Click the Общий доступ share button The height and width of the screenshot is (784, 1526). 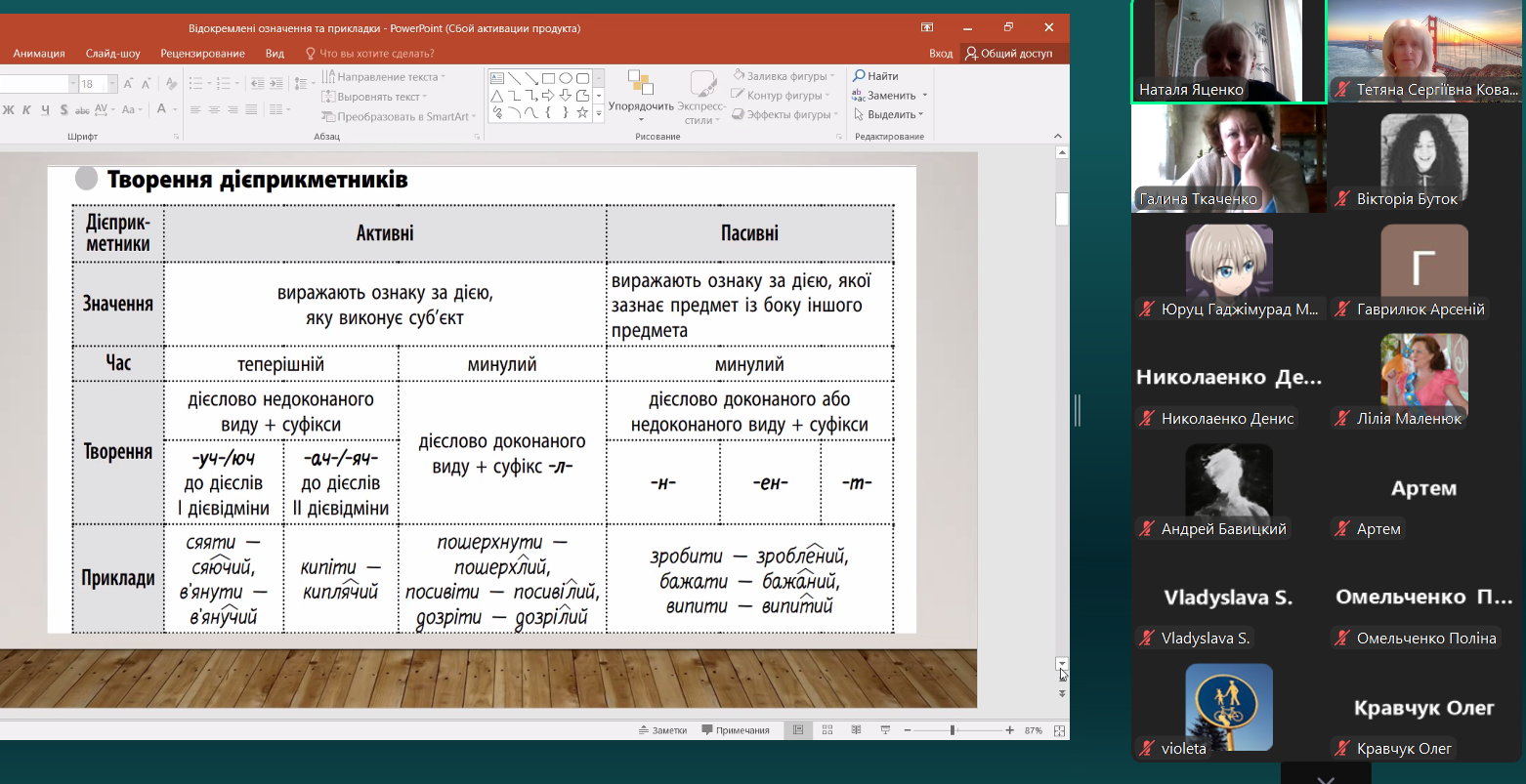1009,54
